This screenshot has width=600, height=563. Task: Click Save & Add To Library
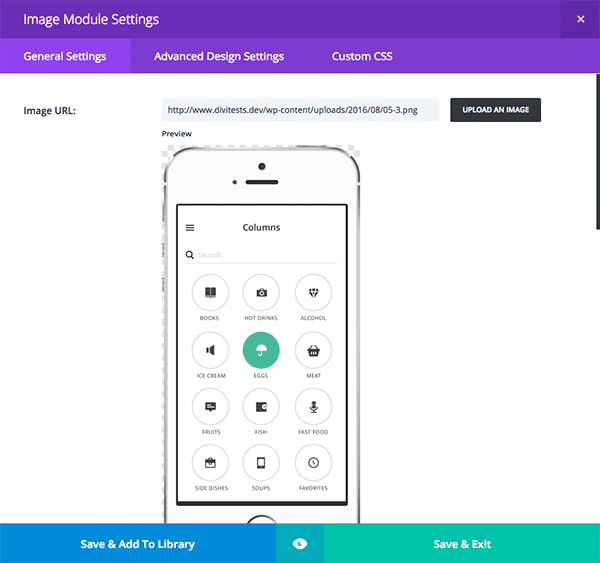(x=138, y=544)
